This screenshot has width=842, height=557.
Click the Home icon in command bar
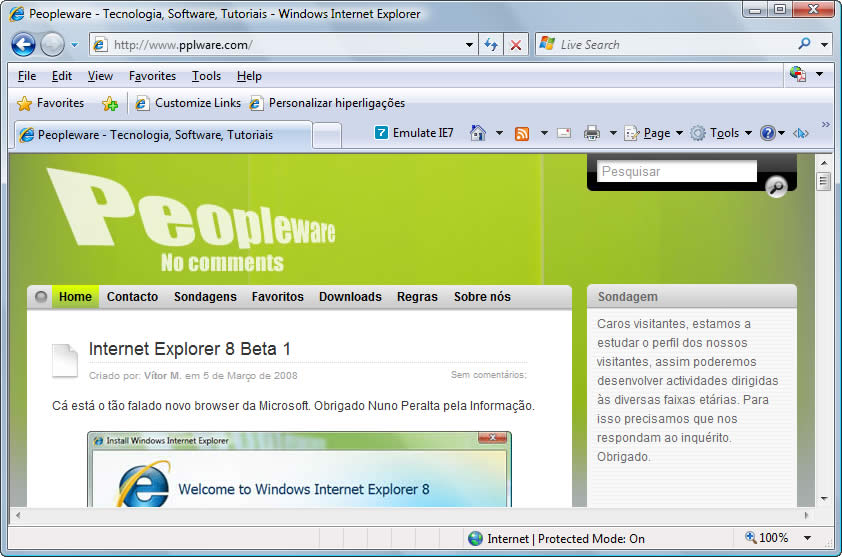click(x=478, y=133)
